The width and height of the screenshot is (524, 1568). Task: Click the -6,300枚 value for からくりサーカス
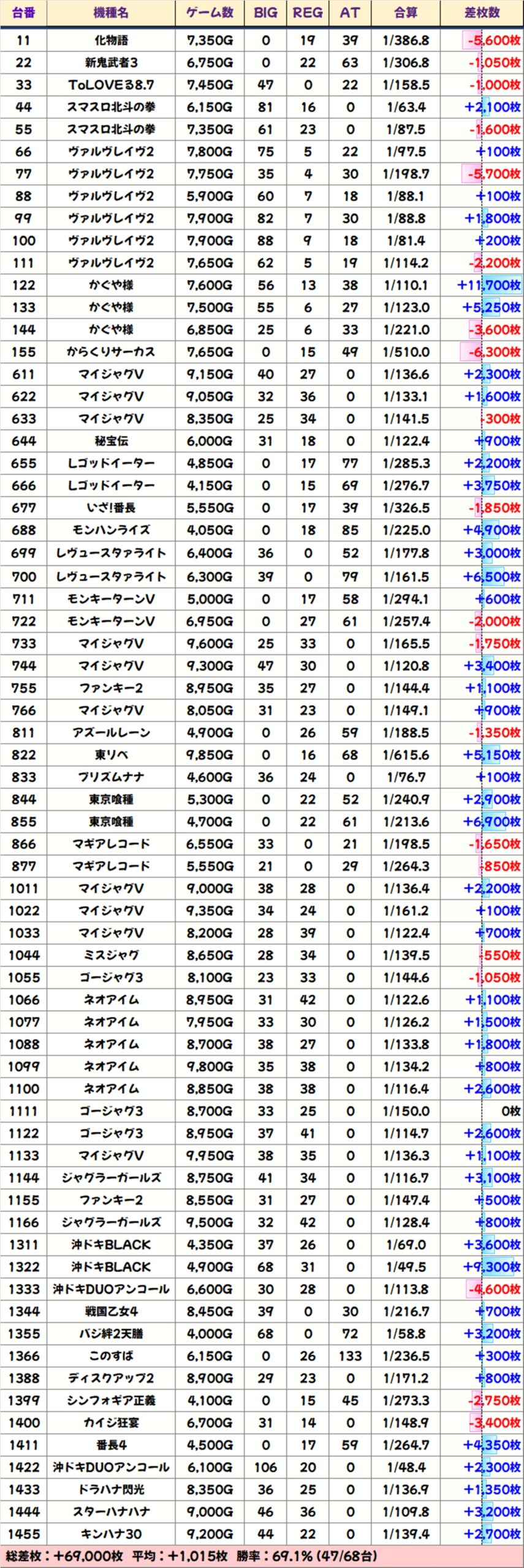(x=493, y=352)
